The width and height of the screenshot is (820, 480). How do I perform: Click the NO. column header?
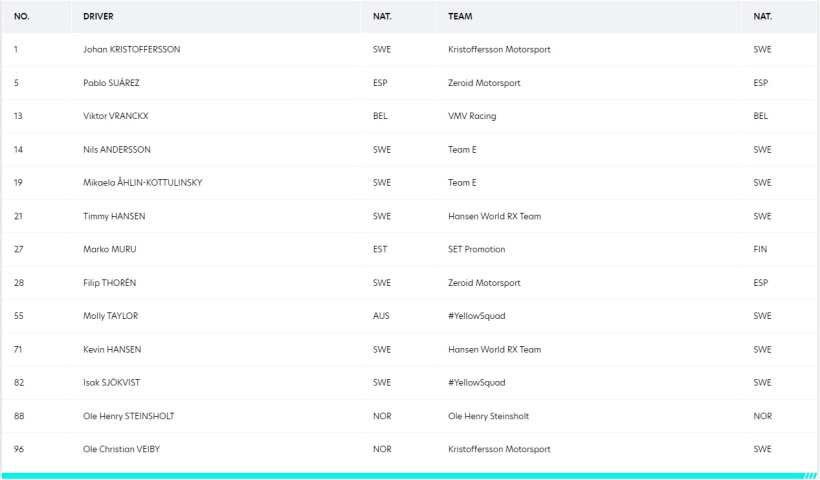[21, 16]
